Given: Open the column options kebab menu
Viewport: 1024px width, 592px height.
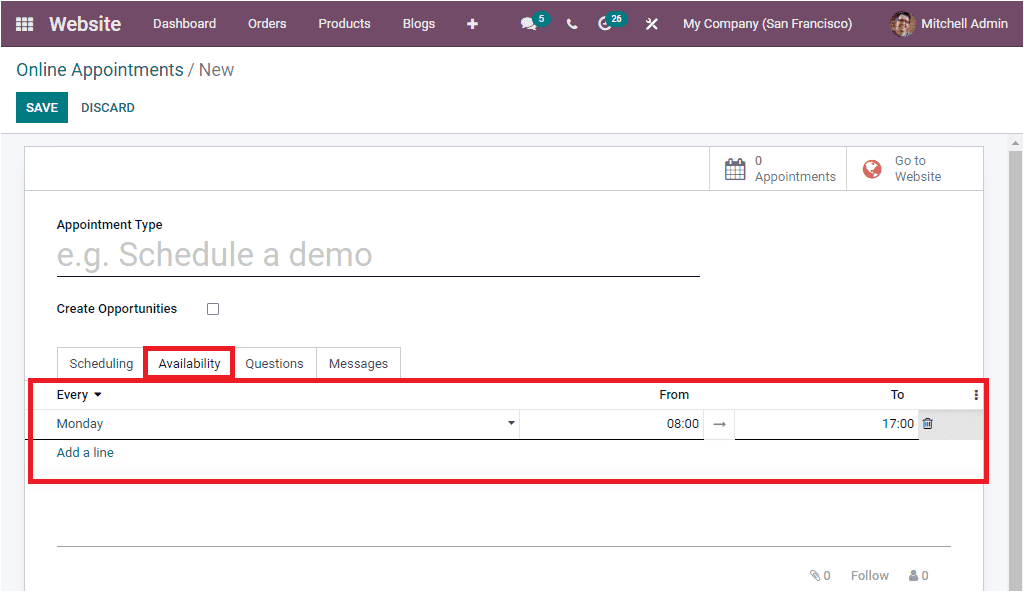Looking at the screenshot, I should pos(975,394).
